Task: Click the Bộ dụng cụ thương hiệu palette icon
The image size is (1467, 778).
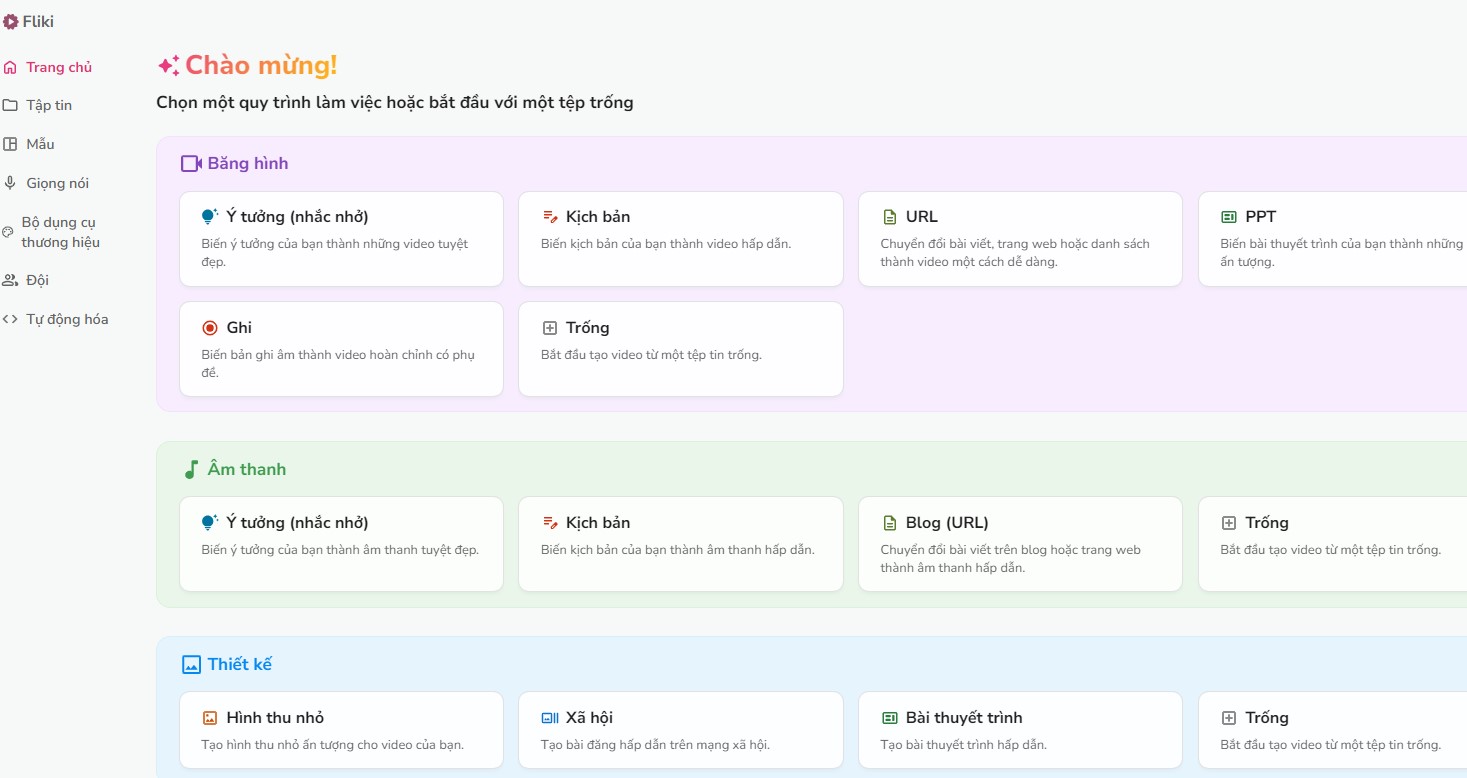Action: coord(8,232)
